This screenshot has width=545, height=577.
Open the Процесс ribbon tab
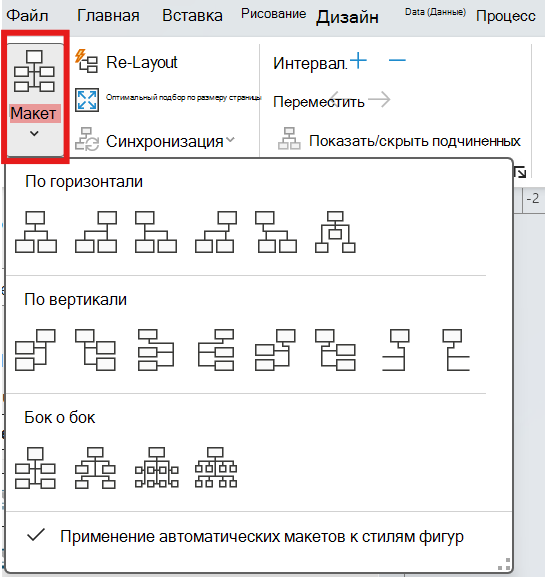point(506,16)
